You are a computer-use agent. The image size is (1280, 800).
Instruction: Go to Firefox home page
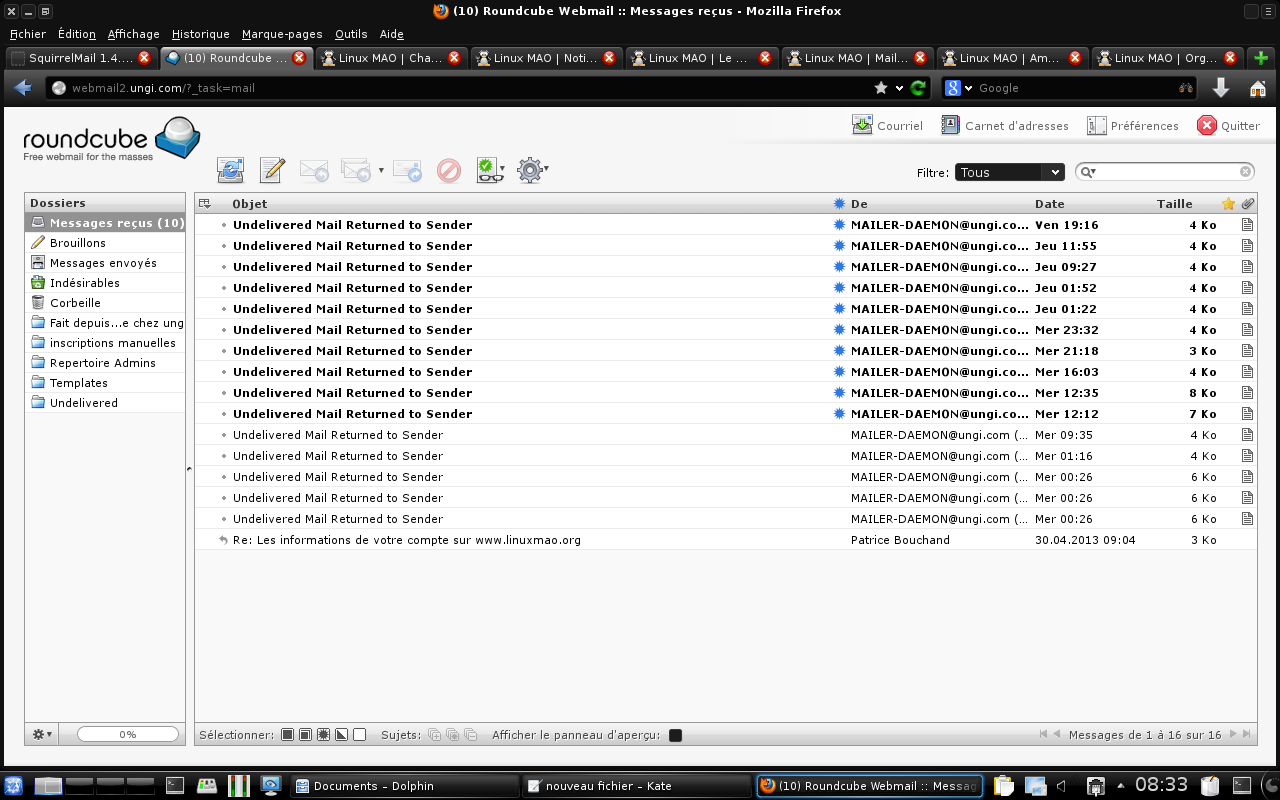[1258, 88]
